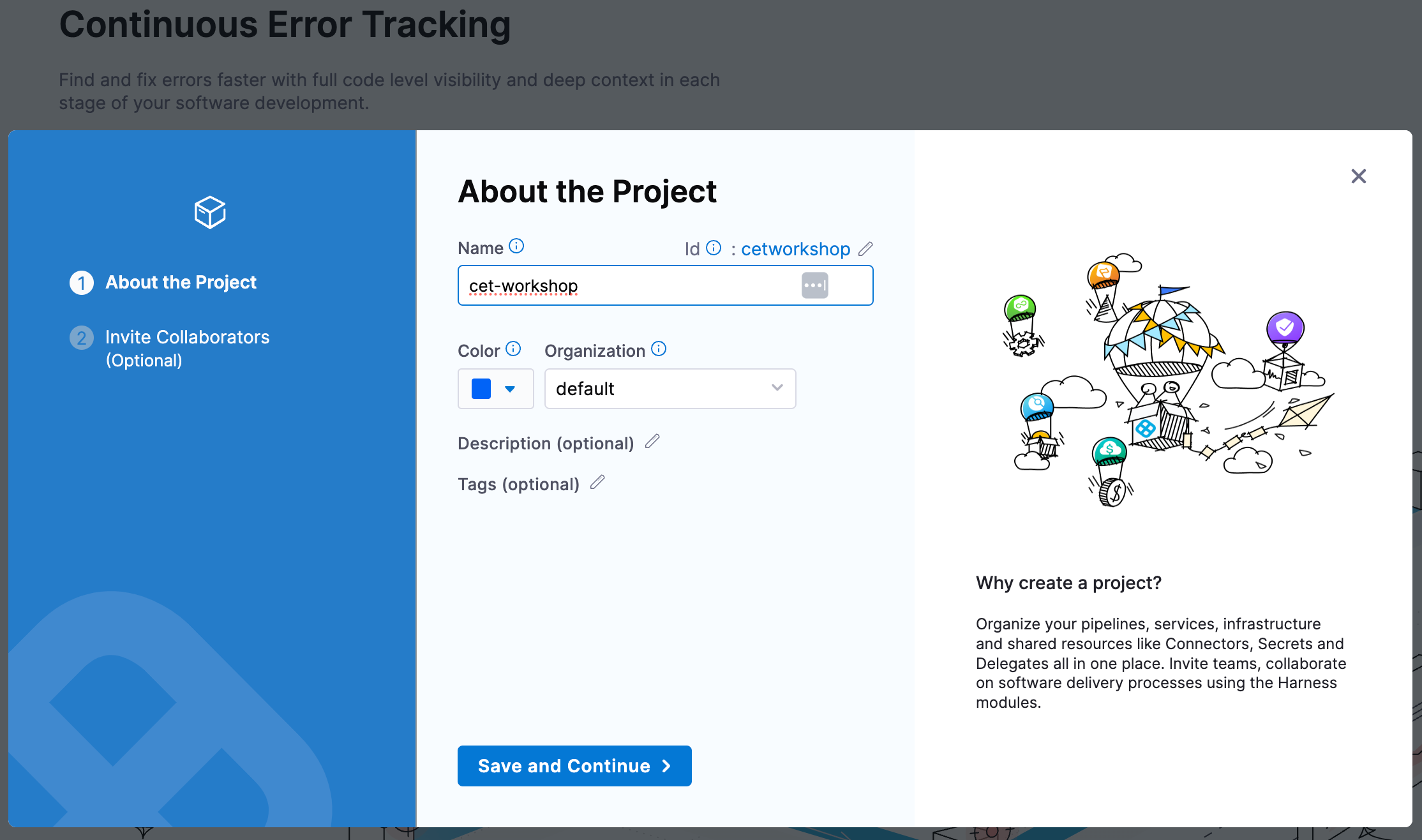Close the project creation dialog

[1358, 176]
